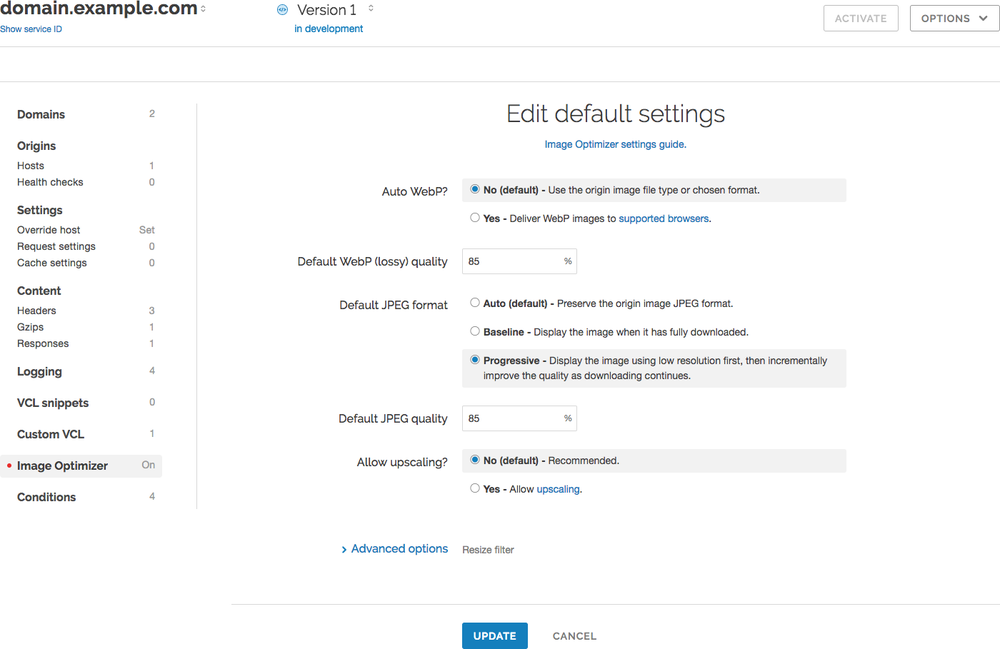Select Baseline JPEG format option
1000x649 pixels.
coord(475,331)
